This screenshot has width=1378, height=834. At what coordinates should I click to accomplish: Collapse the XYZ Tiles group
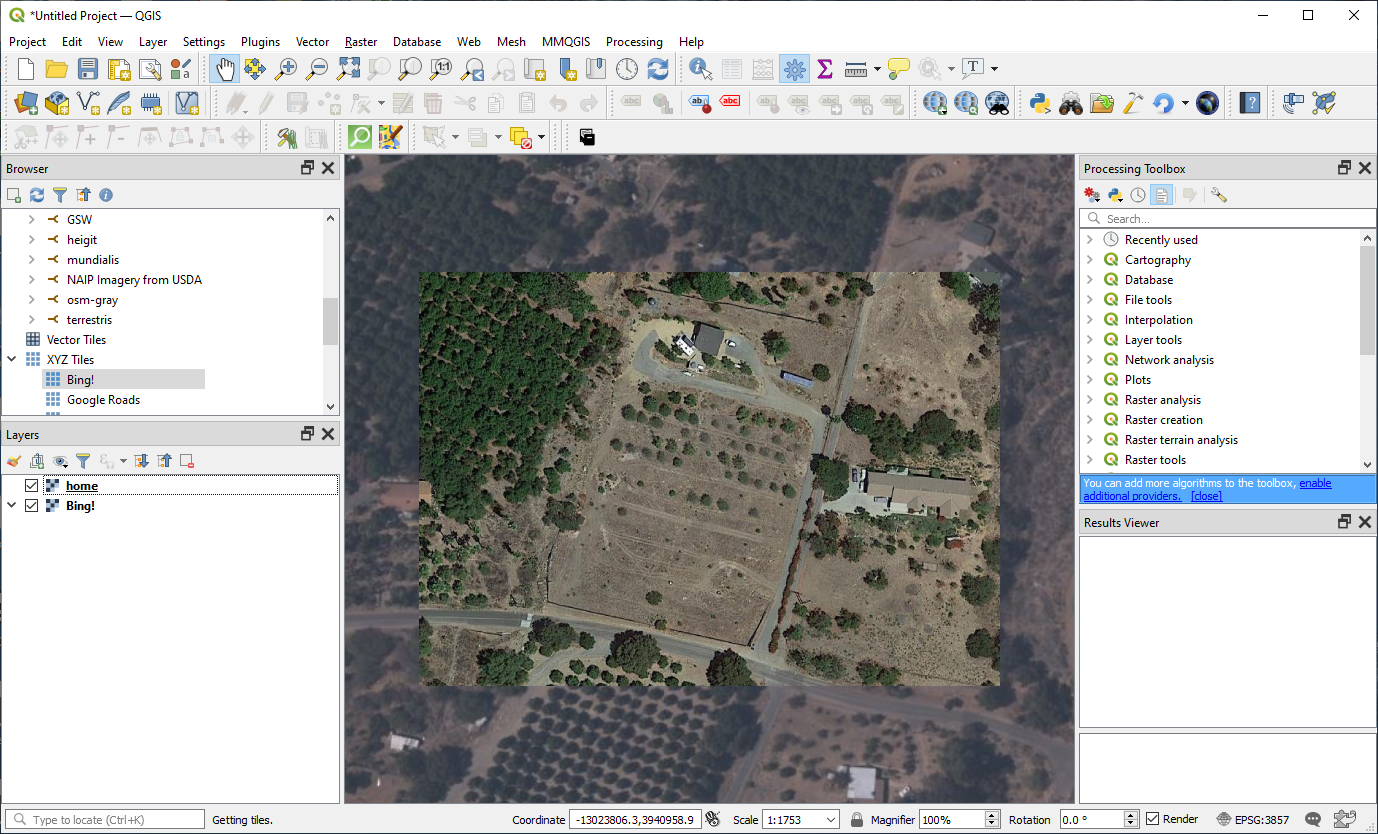pos(12,359)
